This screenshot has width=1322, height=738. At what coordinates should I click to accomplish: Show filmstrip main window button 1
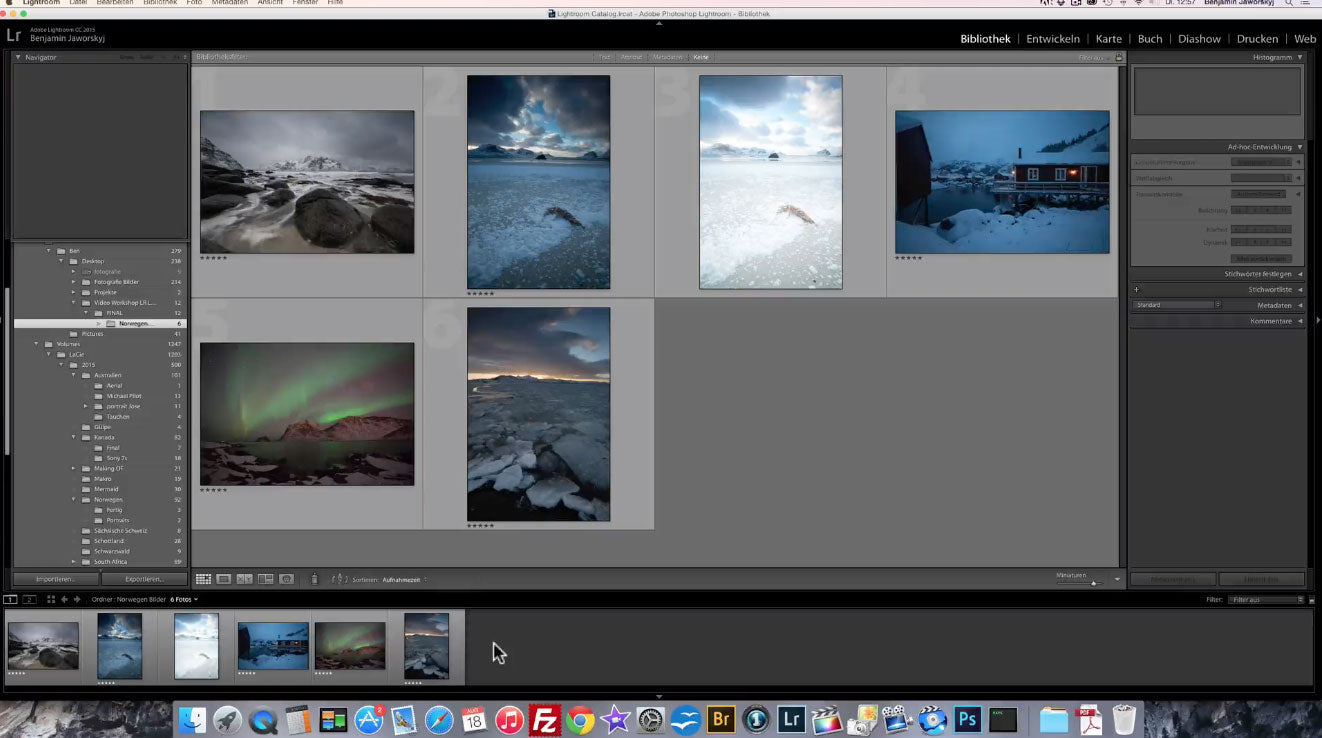[x=11, y=599]
